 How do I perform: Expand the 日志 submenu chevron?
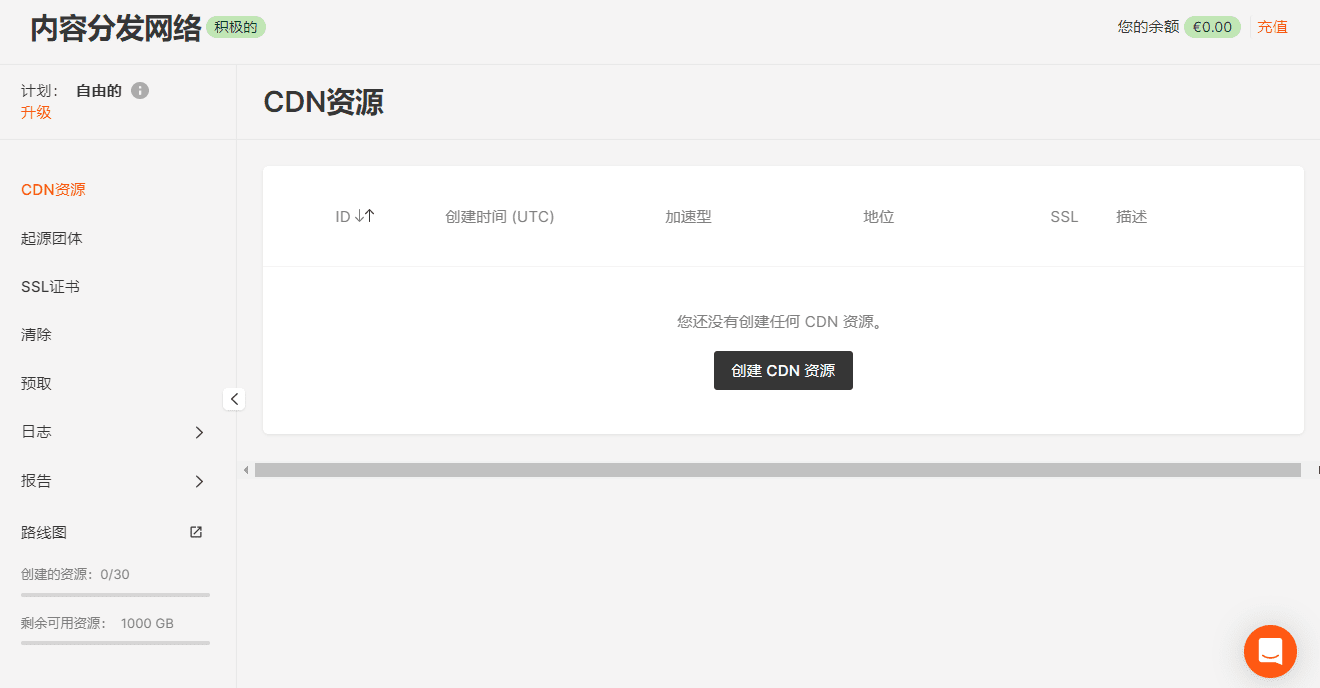click(x=199, y=432)
